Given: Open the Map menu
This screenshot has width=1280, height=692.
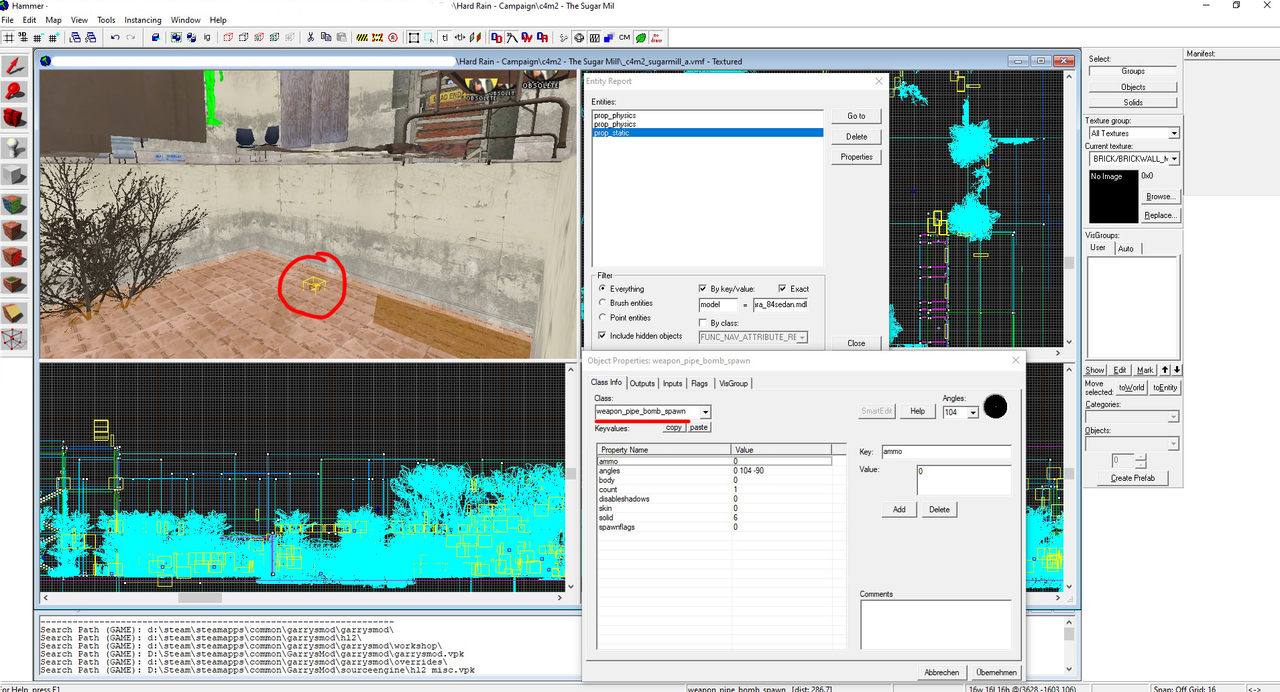Looking at the screenshot, I should 53,20.
